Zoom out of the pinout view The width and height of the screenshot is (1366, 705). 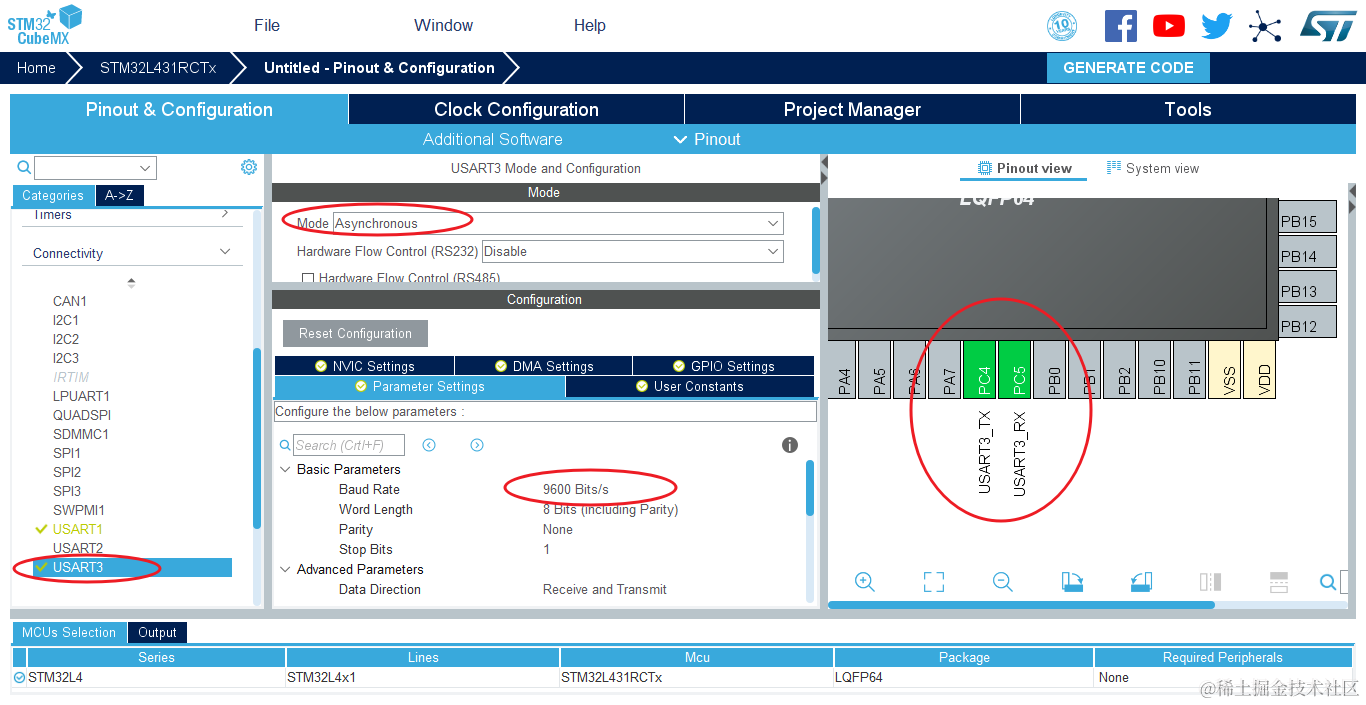click(1003, 582)
